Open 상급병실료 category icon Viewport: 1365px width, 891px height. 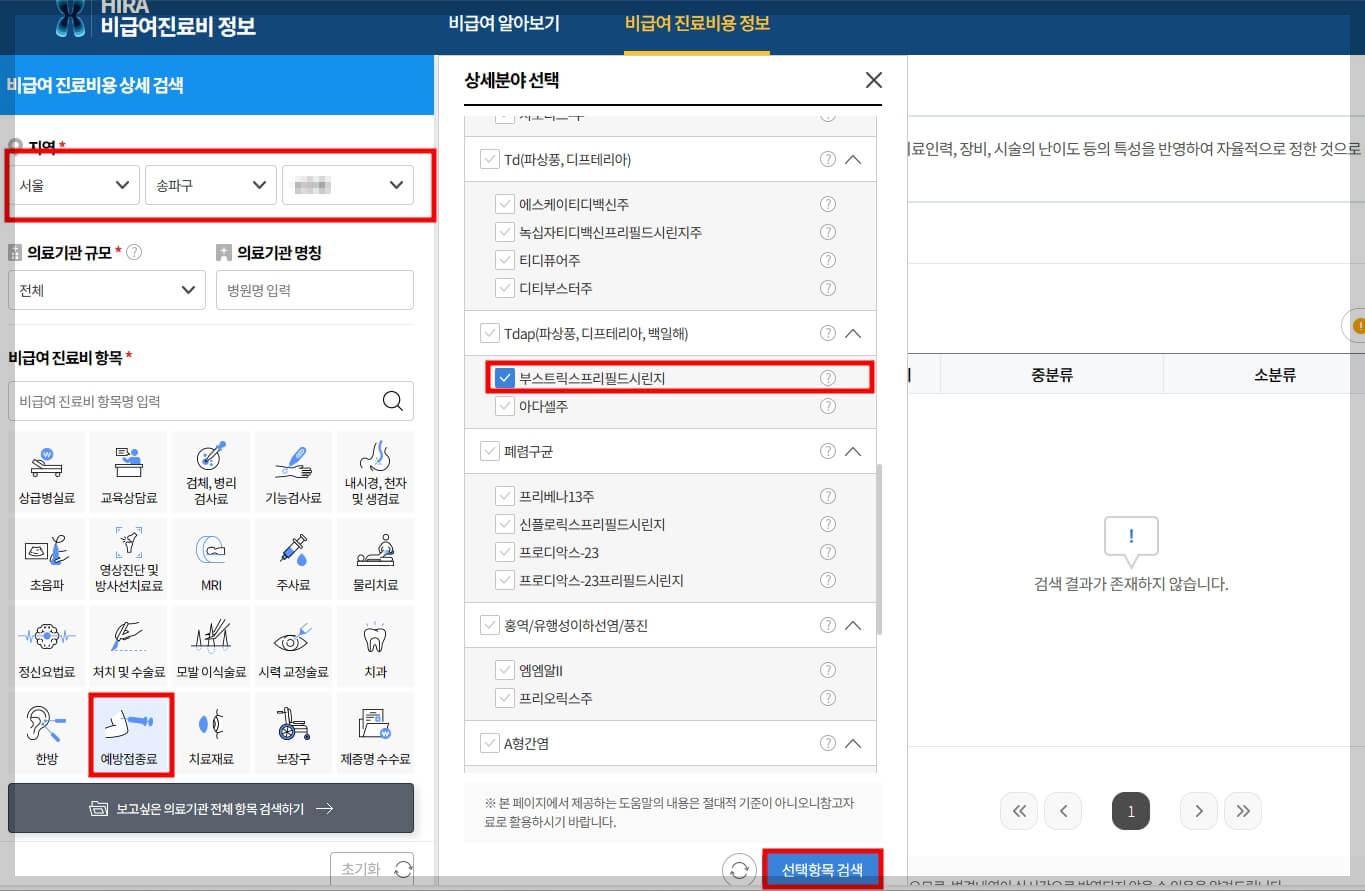(47, 473)
